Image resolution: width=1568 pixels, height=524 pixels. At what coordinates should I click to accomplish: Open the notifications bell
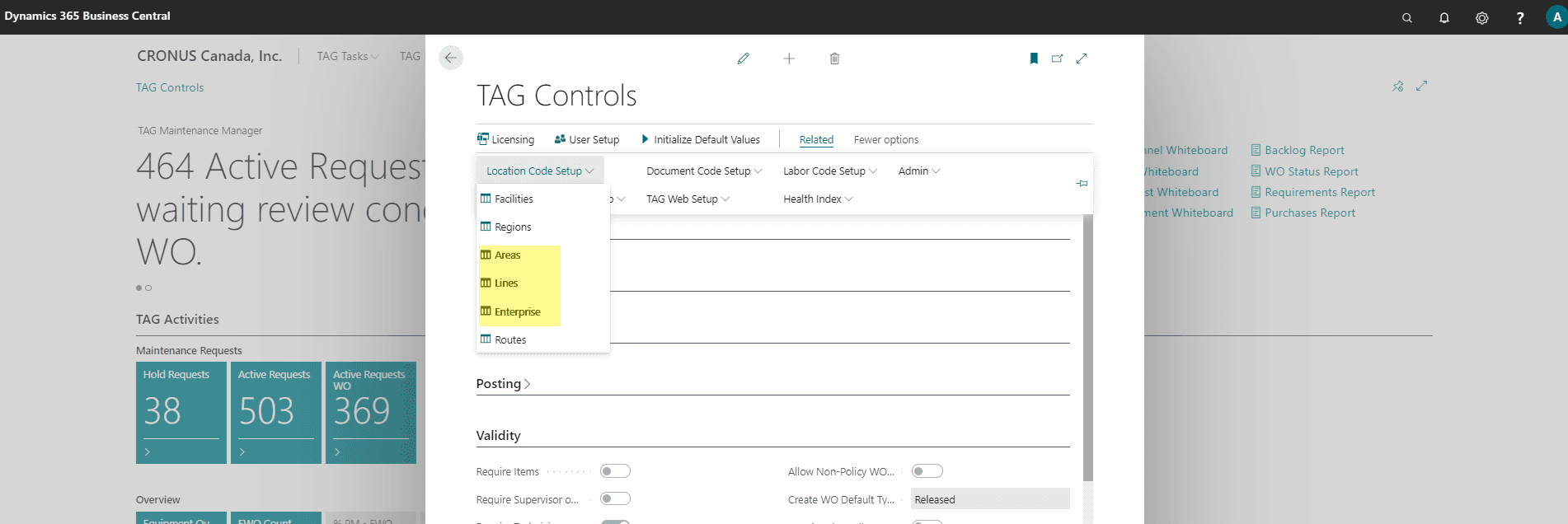[x=1444, y=17]
